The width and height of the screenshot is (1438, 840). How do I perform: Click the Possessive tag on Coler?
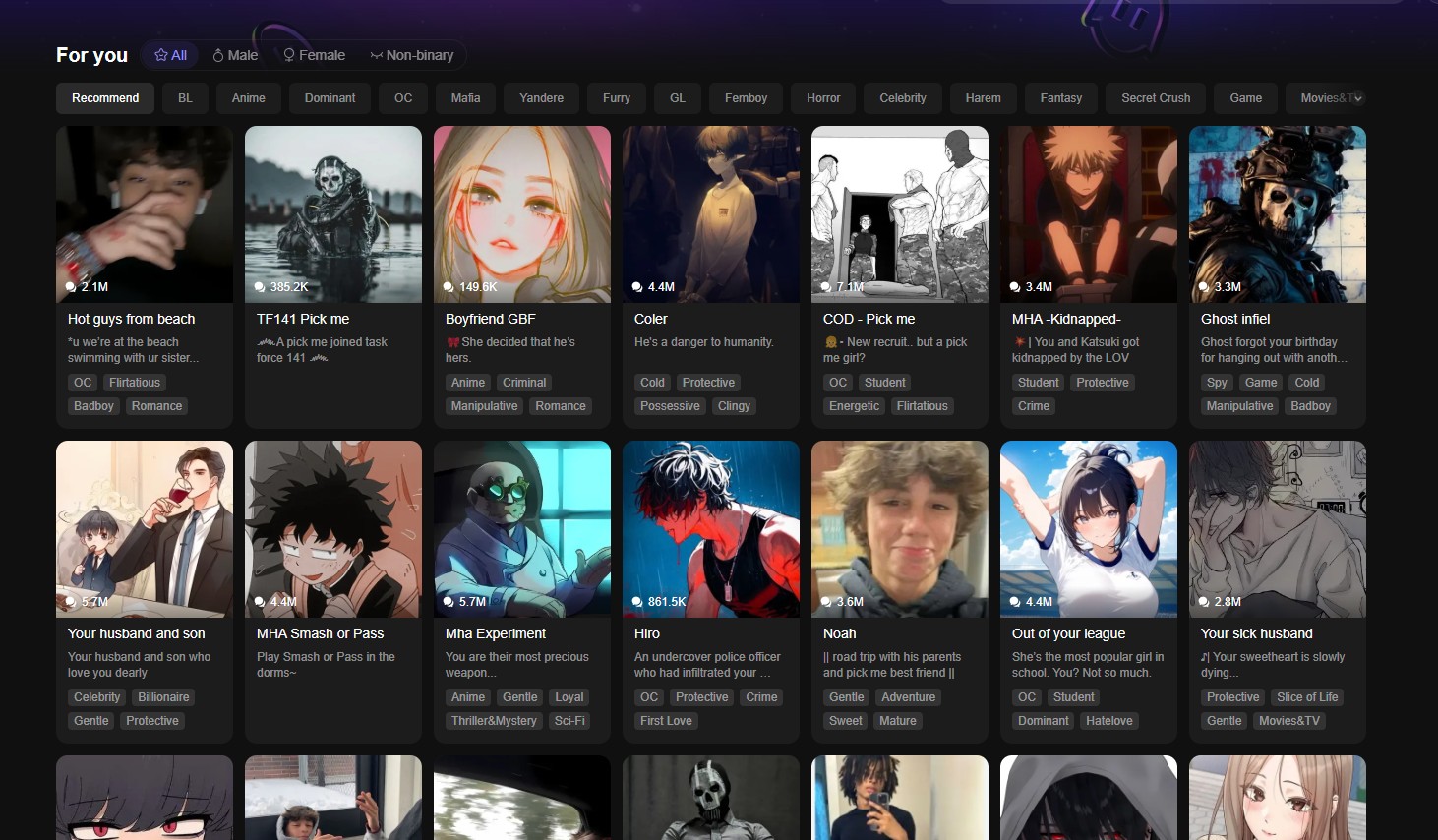pyautogui.click(x=670, y=406)
